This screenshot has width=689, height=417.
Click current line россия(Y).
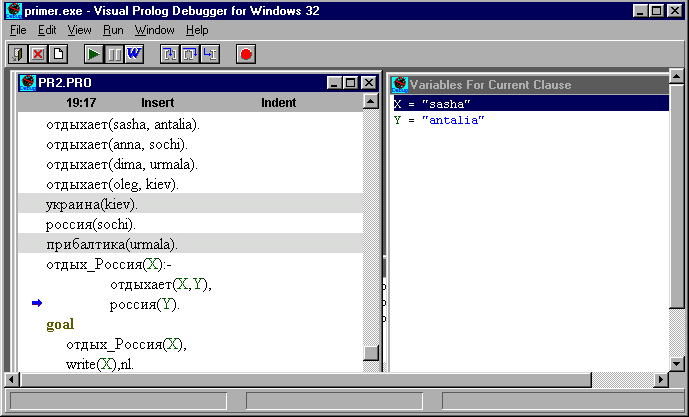(x=145, y=305)
